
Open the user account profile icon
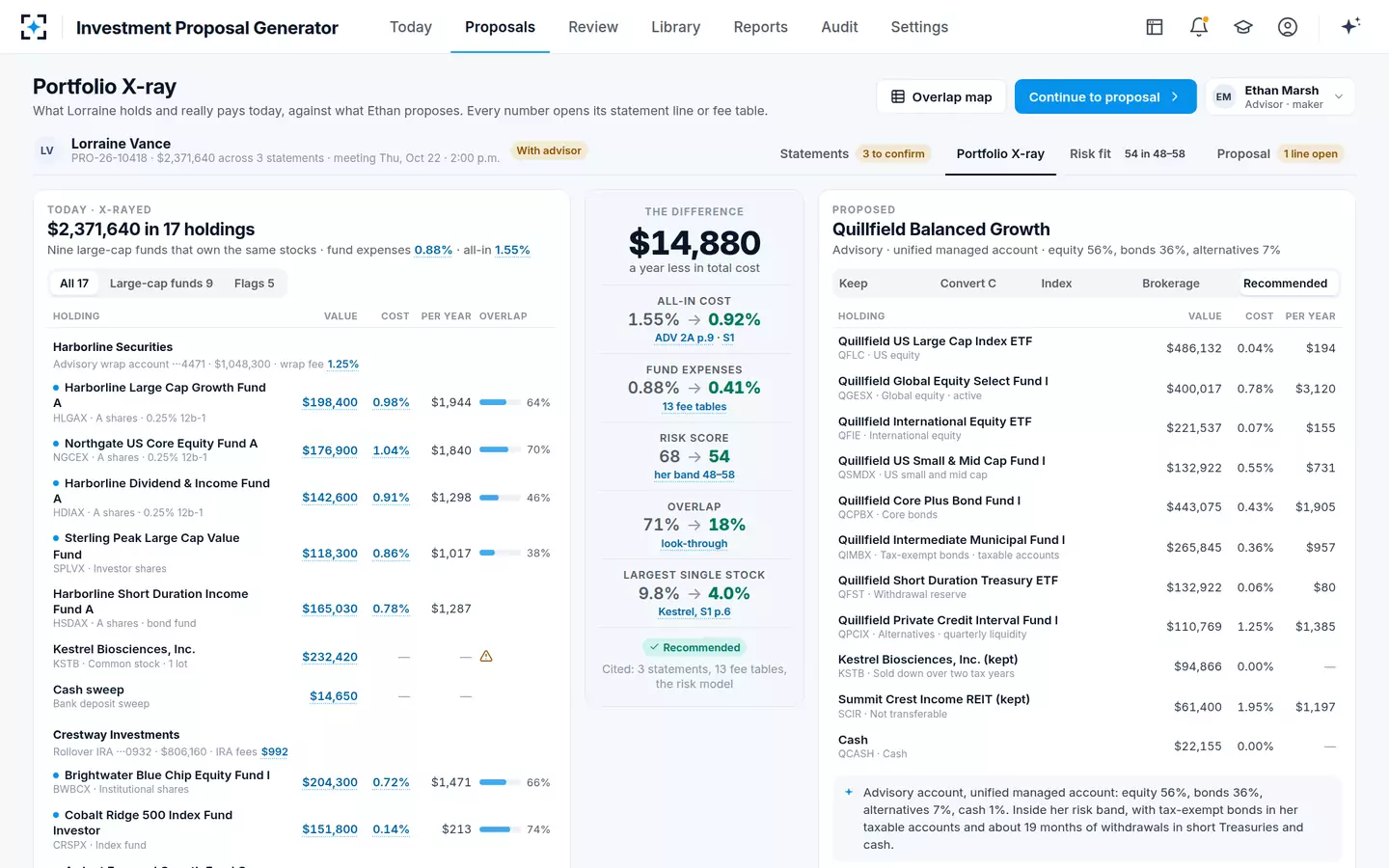(1288, 27)
